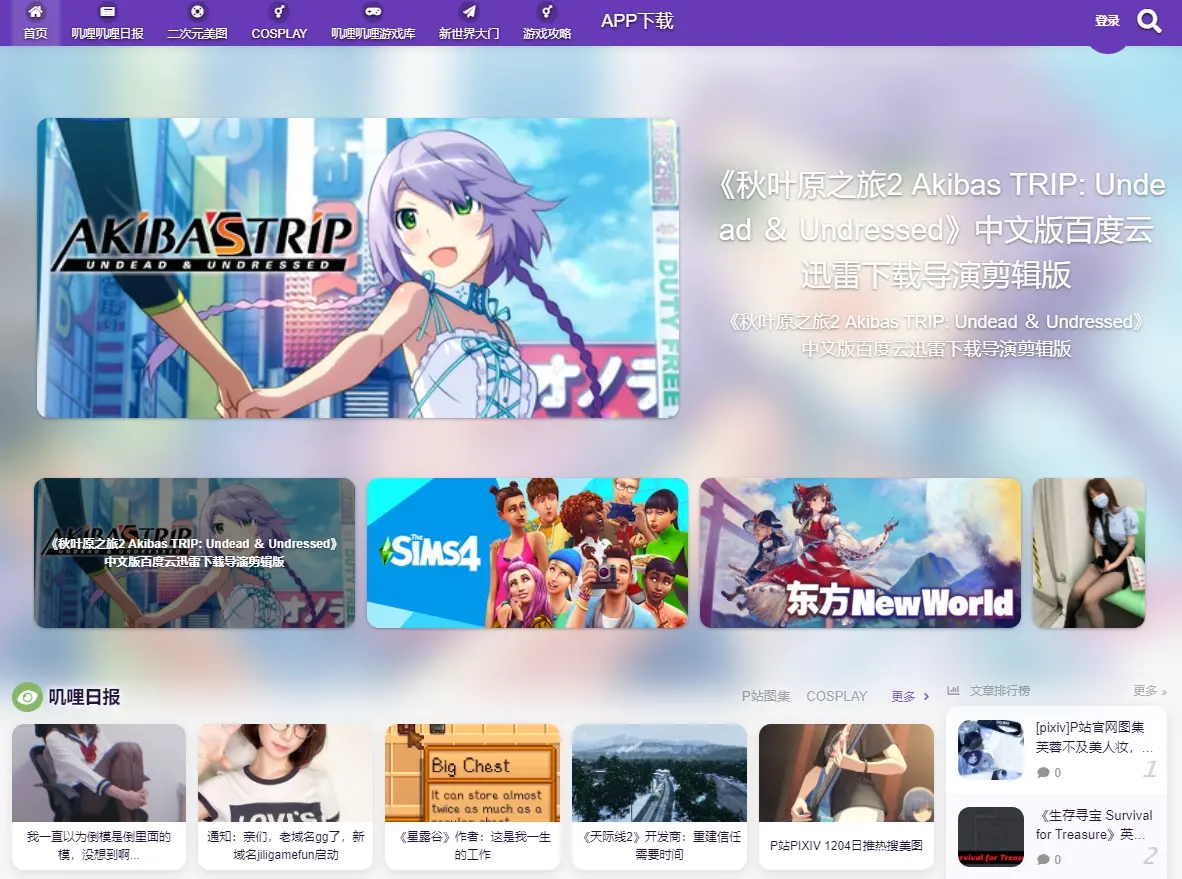The image size is (1182, 879).
Task: Open article 《星露谷》作者：这是我一生的工作
Action: 473,846
